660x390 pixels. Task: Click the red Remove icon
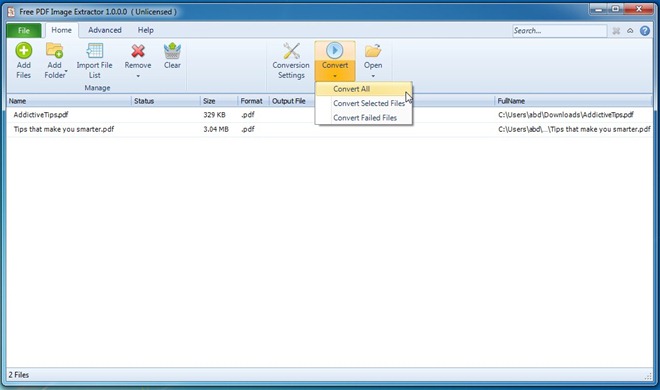point(138,51)
